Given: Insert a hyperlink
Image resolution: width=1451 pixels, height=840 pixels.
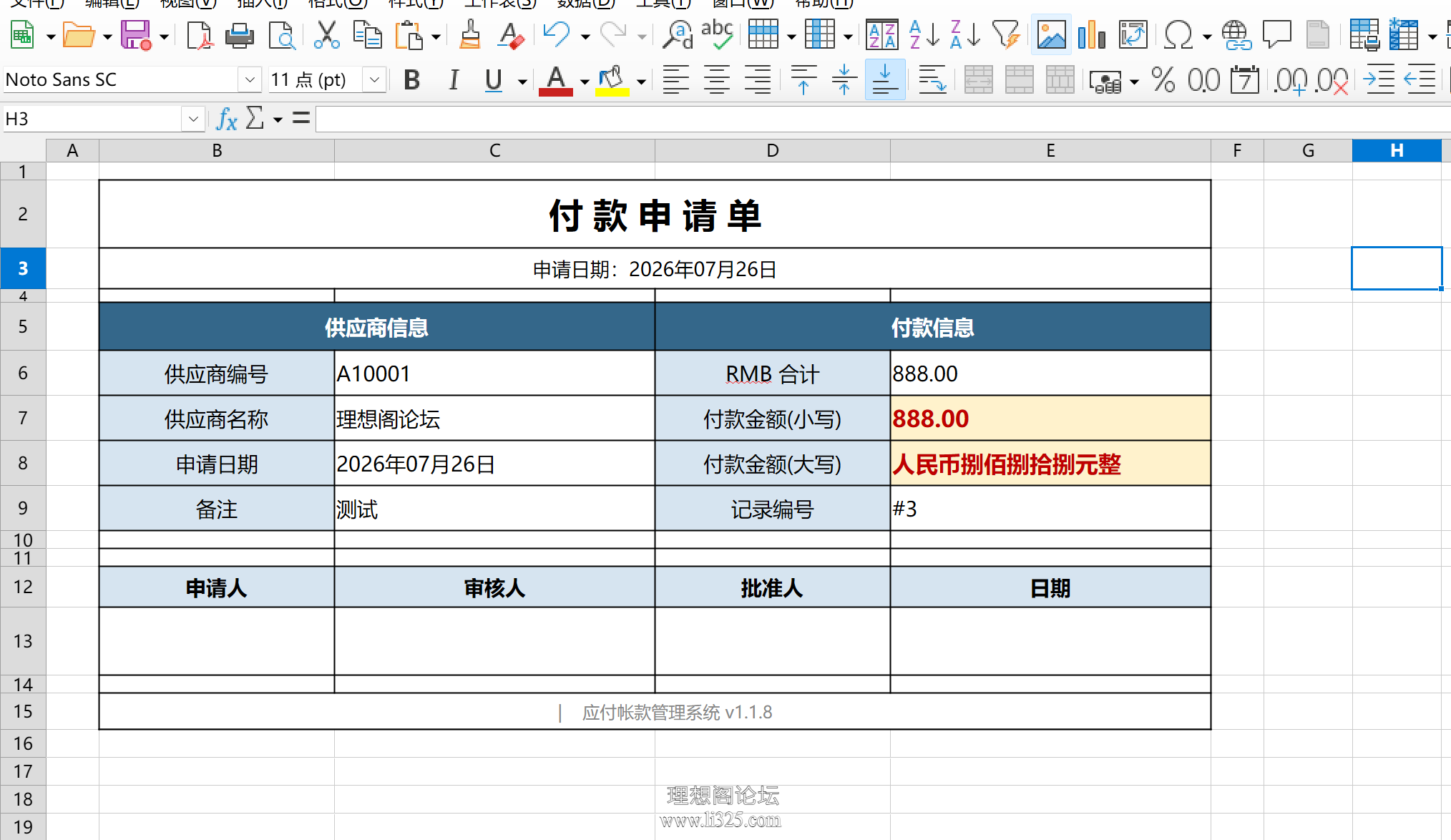Looking at the screenshot, I should tap(1236, 34).
